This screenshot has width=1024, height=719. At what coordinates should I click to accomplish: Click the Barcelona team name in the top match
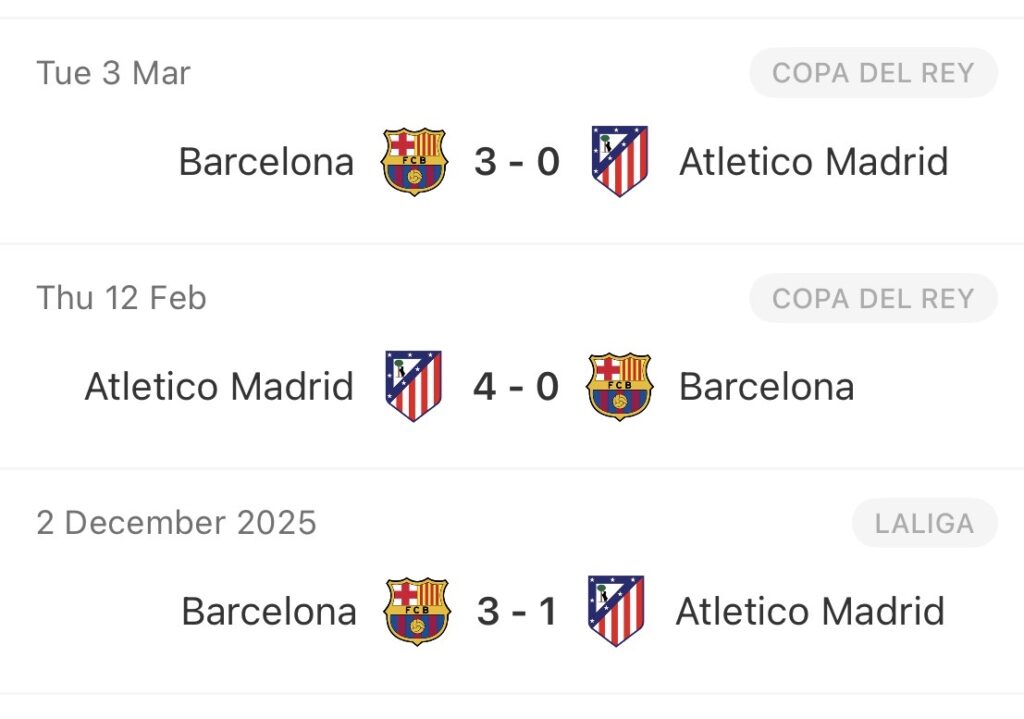click(x=265, y=160)
